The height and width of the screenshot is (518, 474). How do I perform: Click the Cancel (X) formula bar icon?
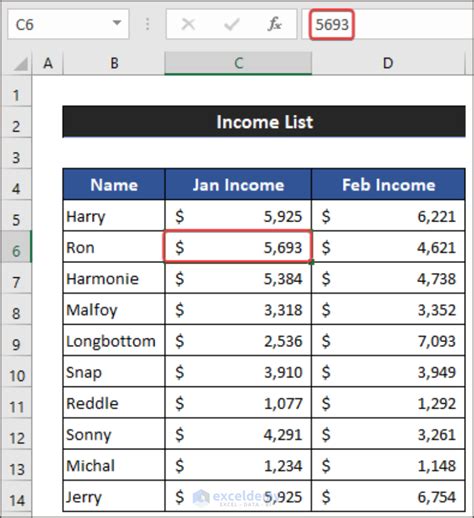coord(188,24)
